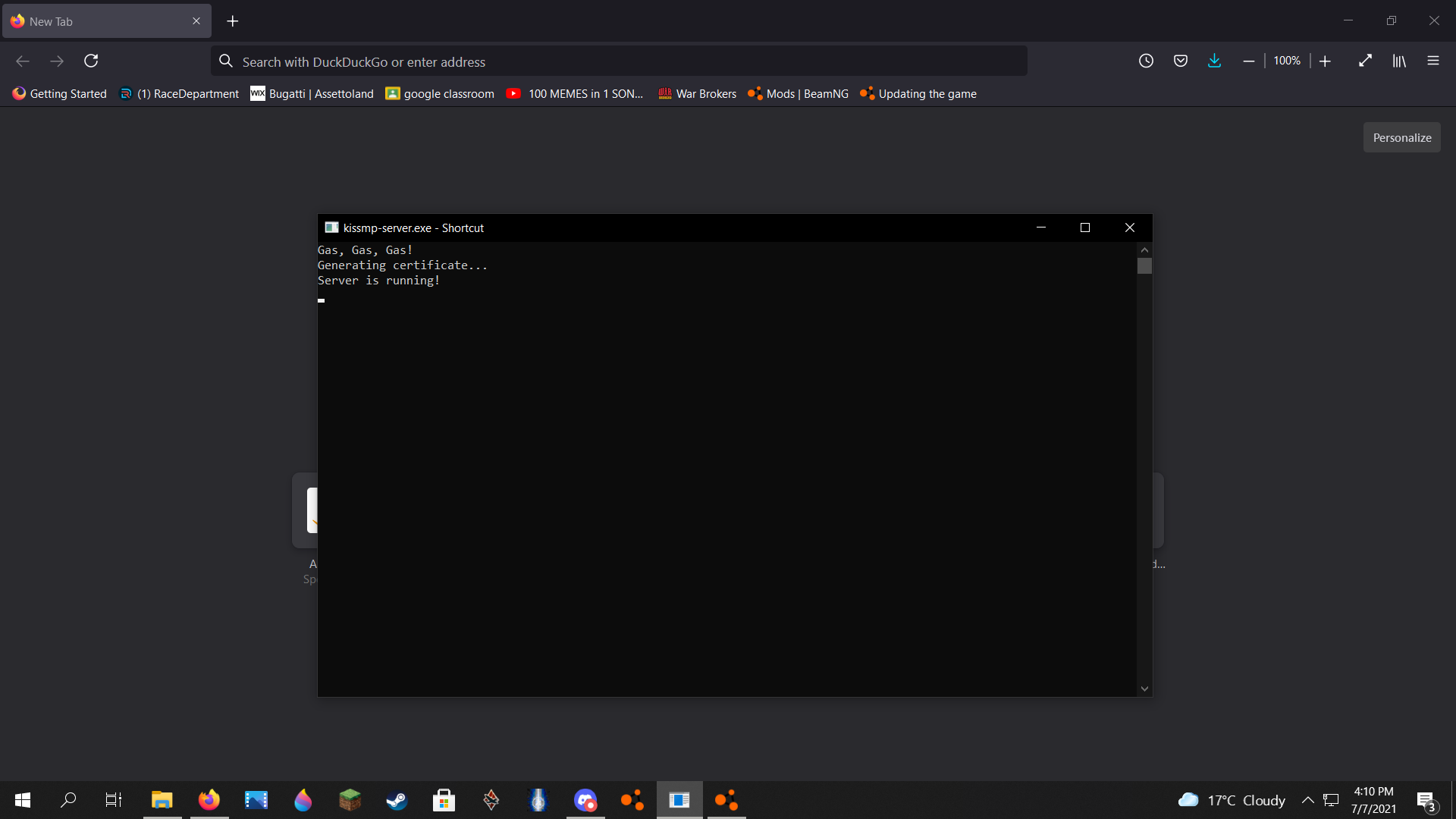This screenshot has height=819, width=1456.
Task: Open the Library bookshelf icon
Action: (1399, 61)
